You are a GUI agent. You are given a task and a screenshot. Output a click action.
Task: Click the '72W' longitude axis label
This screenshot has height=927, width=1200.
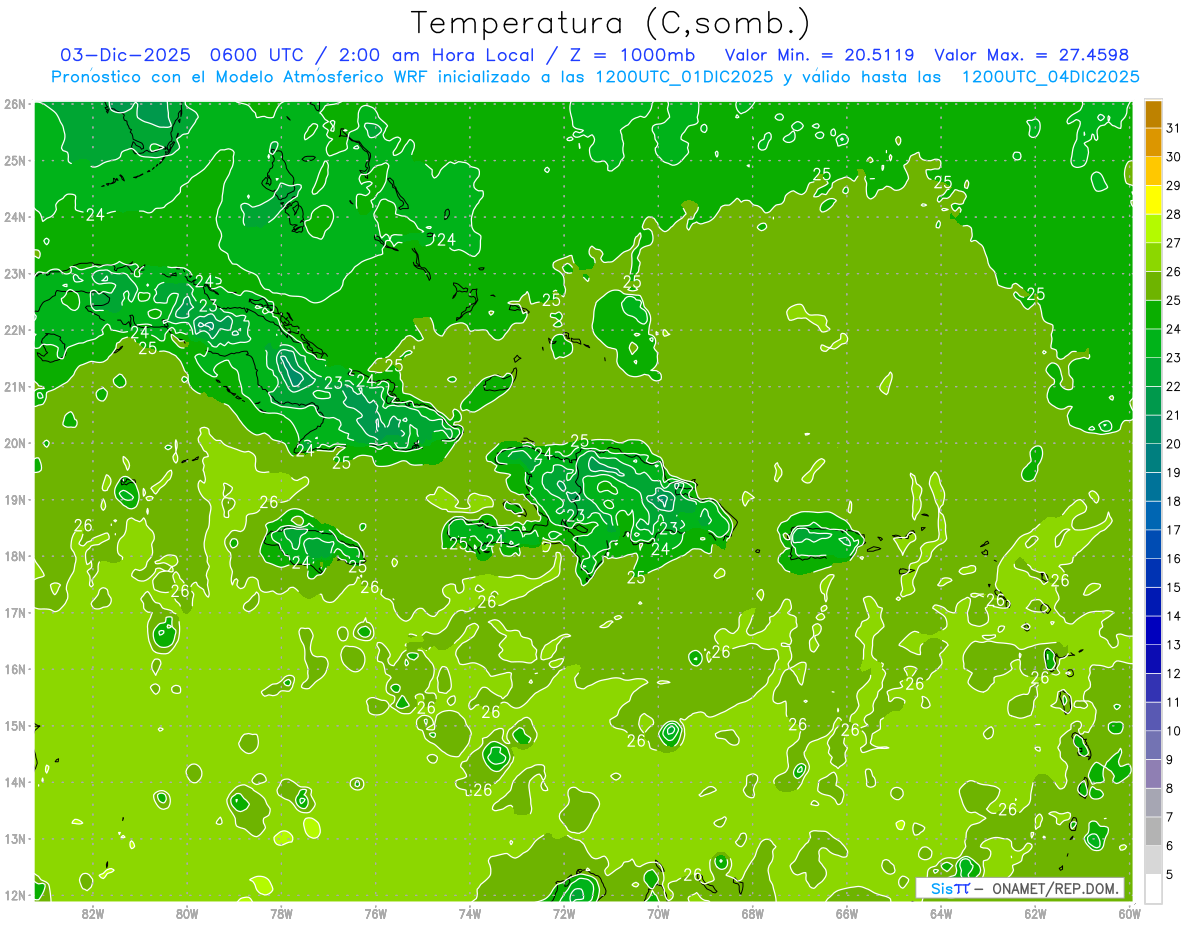click(x=564, y=913)
